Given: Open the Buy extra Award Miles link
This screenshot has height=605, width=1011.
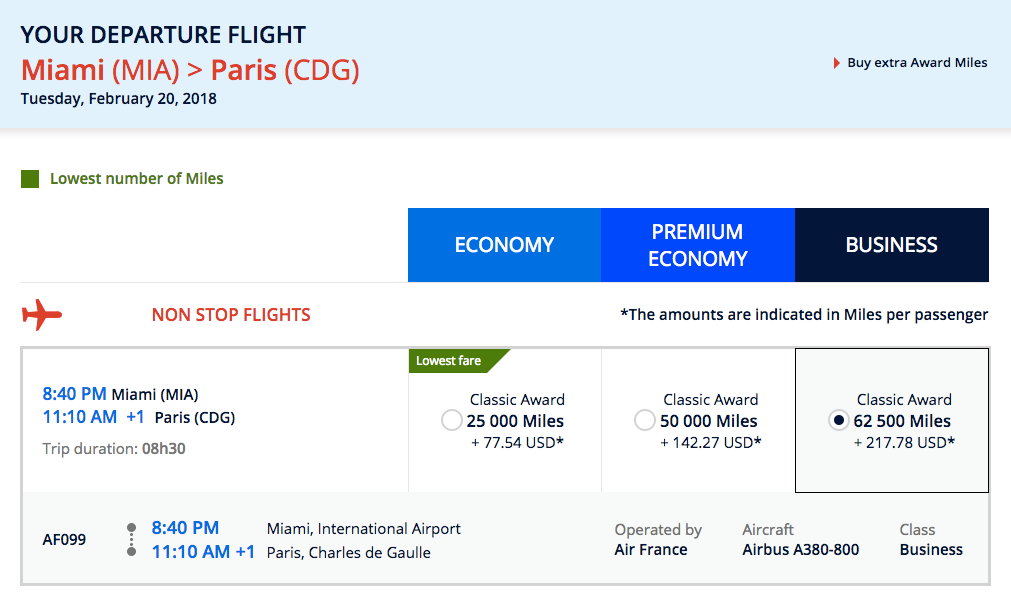Looking at the screenshot, I should click(917, 63).
